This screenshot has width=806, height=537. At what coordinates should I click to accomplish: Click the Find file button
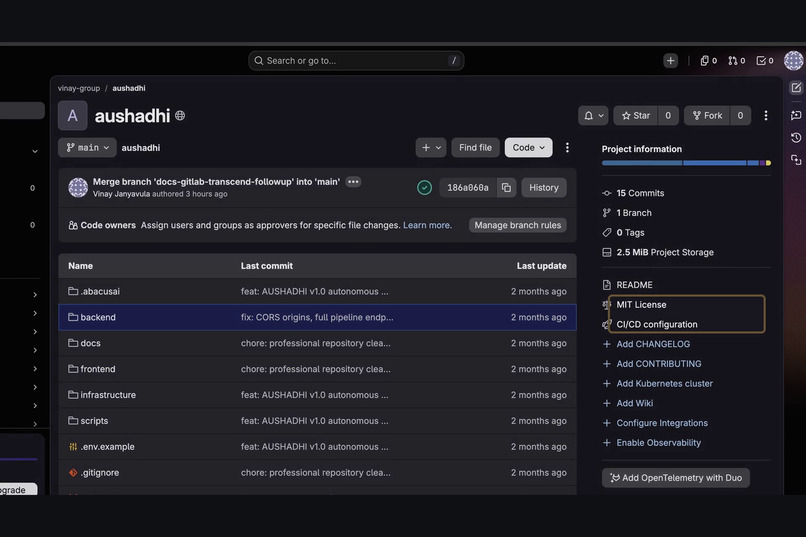475,147
